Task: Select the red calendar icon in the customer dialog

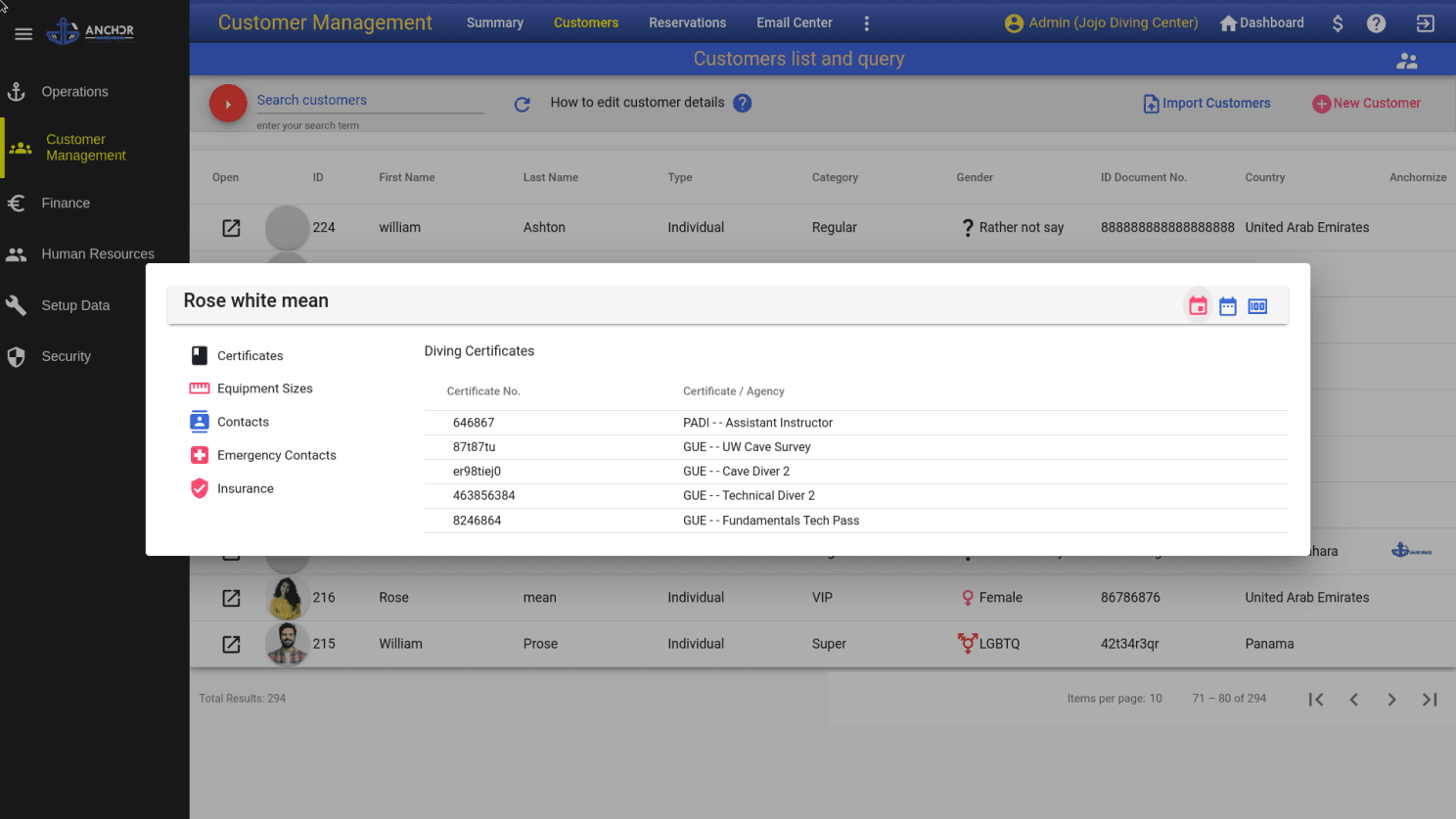Action: coord(1198,305)
